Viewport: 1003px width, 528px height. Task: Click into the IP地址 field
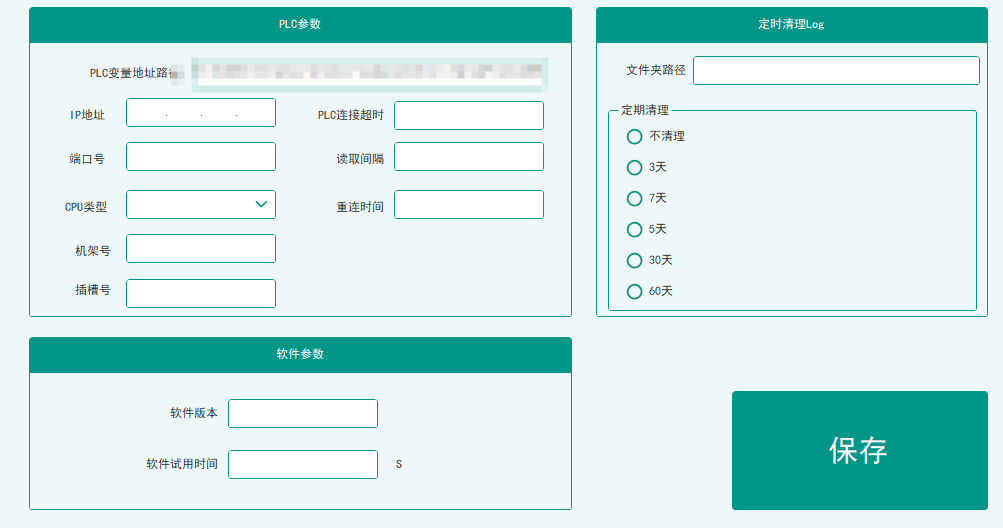201,113
